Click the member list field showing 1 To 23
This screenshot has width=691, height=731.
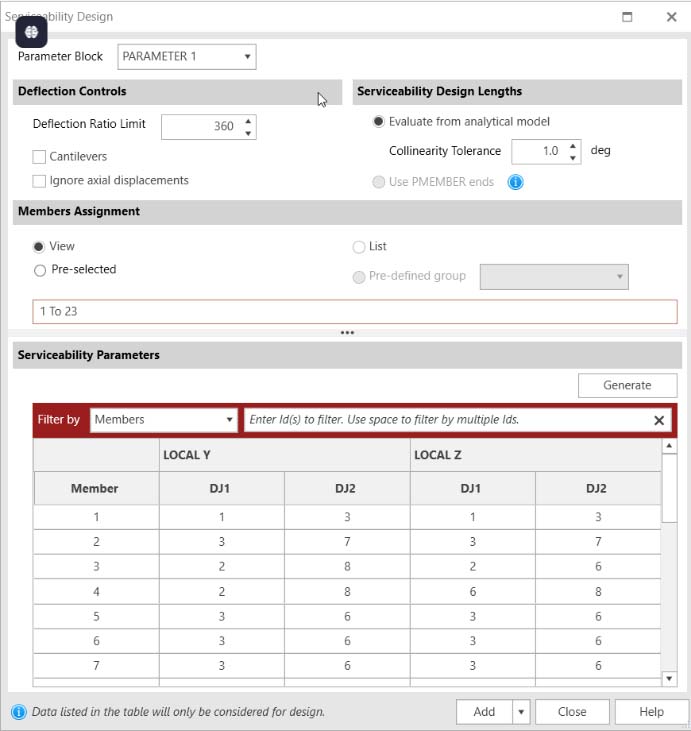(354, 311)
